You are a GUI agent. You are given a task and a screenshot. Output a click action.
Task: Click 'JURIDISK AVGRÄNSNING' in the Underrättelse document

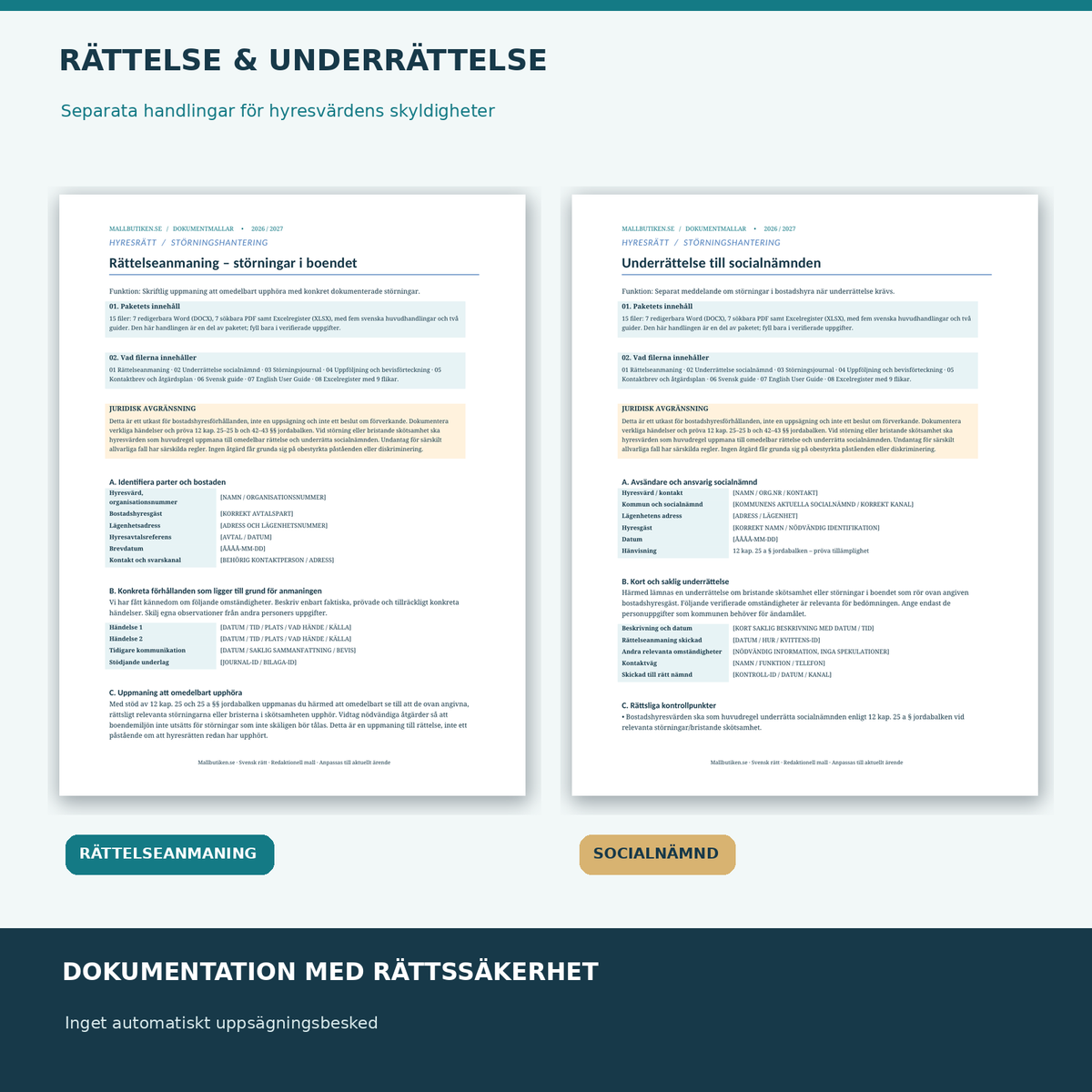point(664,409)
